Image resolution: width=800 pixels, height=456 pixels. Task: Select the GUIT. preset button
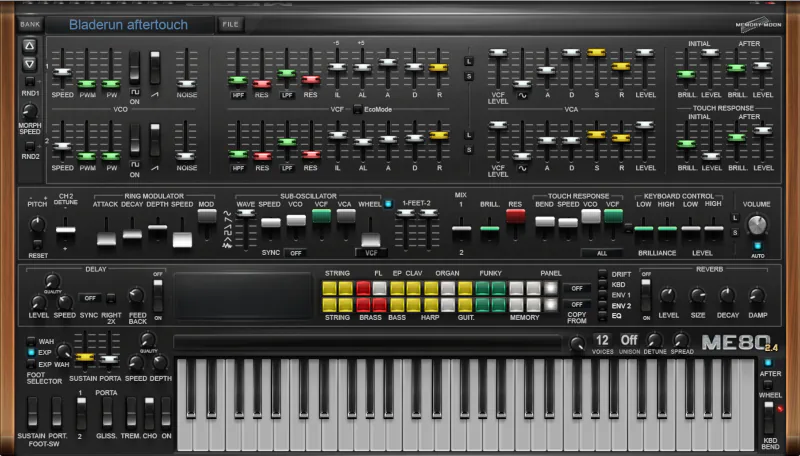tap(465, 305)
